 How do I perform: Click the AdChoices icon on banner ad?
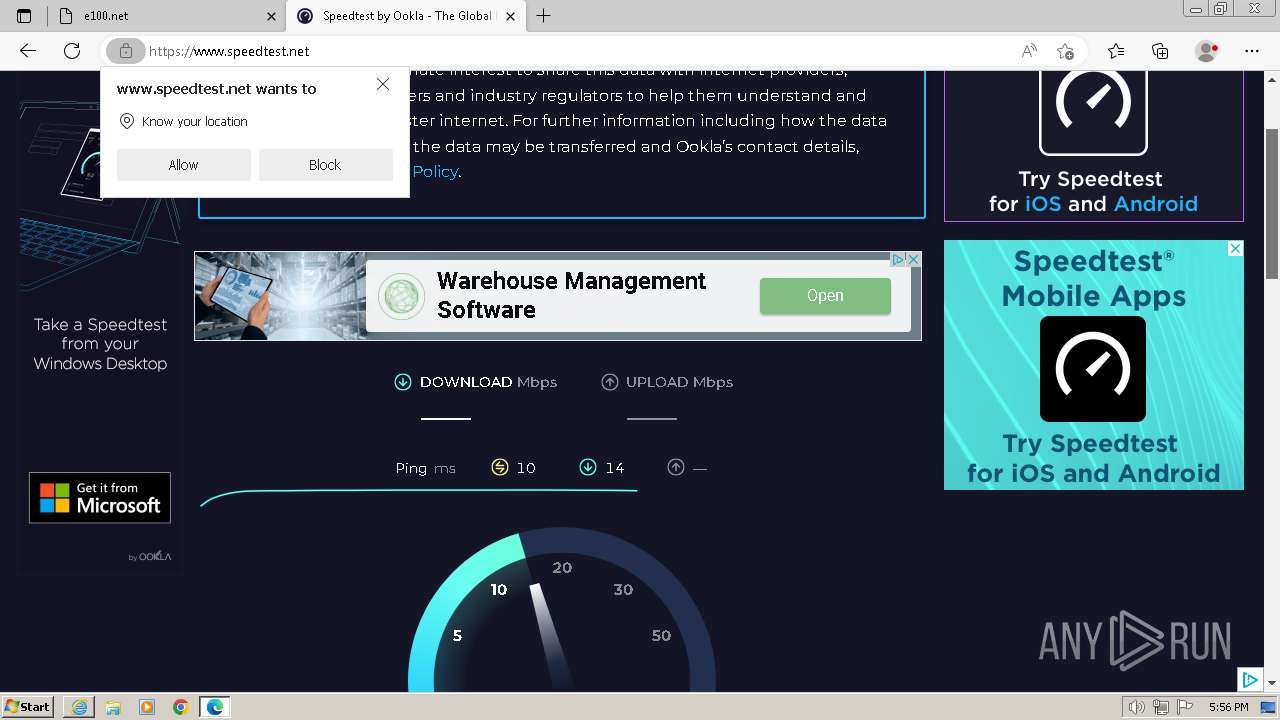[898, 259]
